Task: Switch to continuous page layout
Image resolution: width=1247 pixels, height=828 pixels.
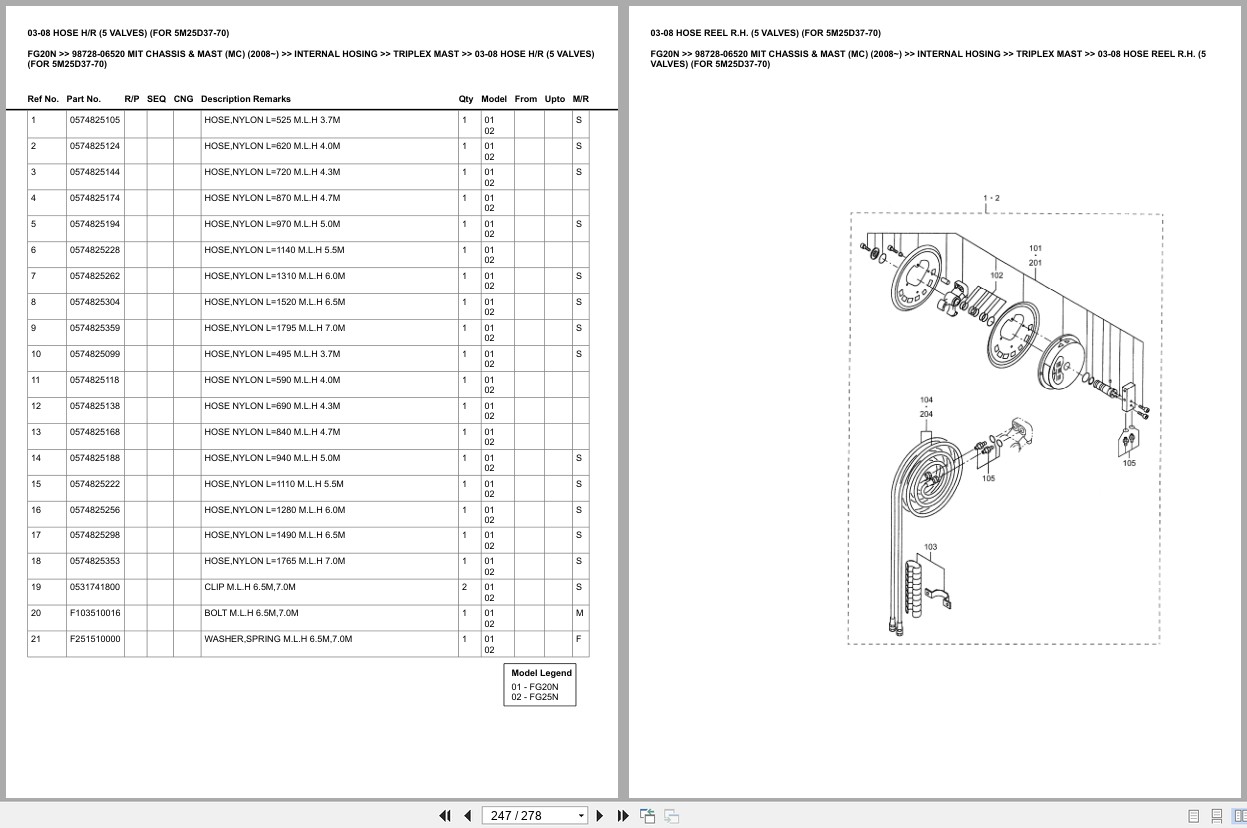Action: 1216,816
